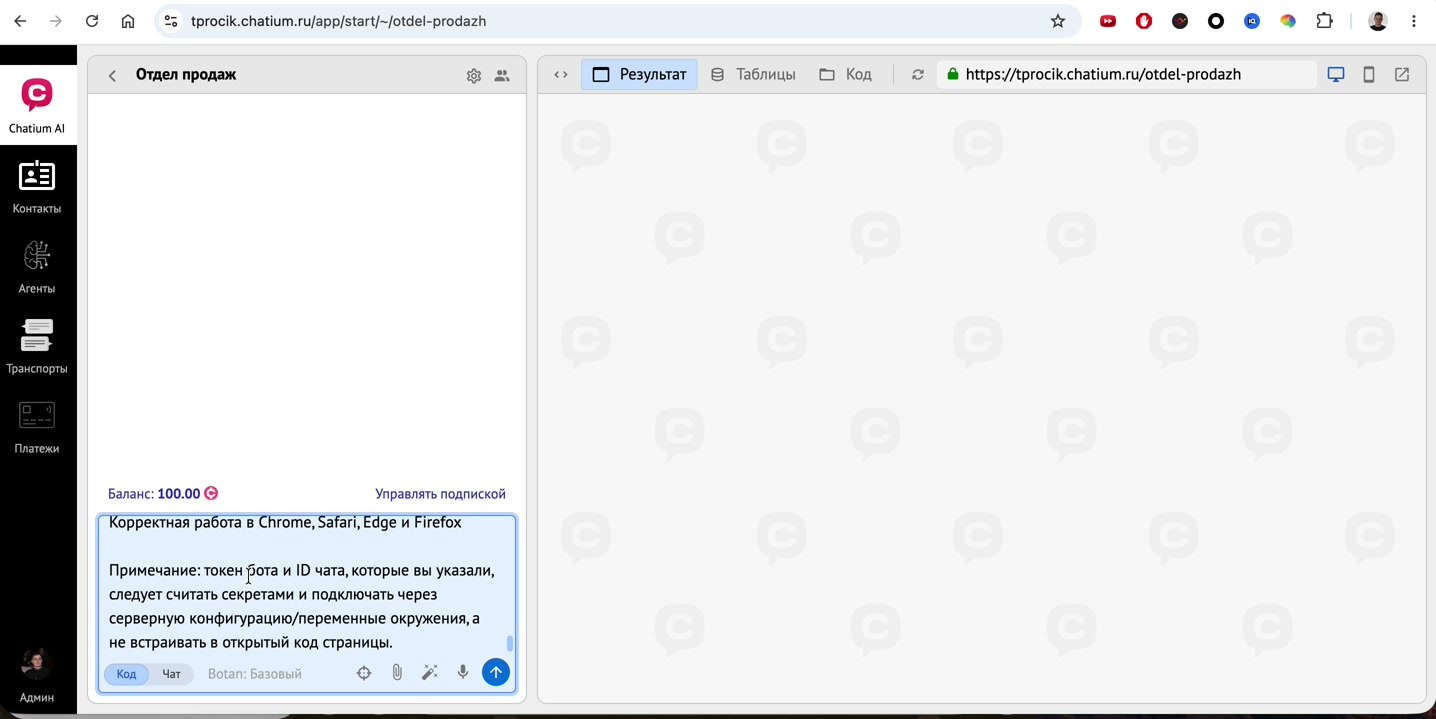Click the preview URL field
Image resolution: width=1436 pixels, height=719 pixels.
[1126, 74]
